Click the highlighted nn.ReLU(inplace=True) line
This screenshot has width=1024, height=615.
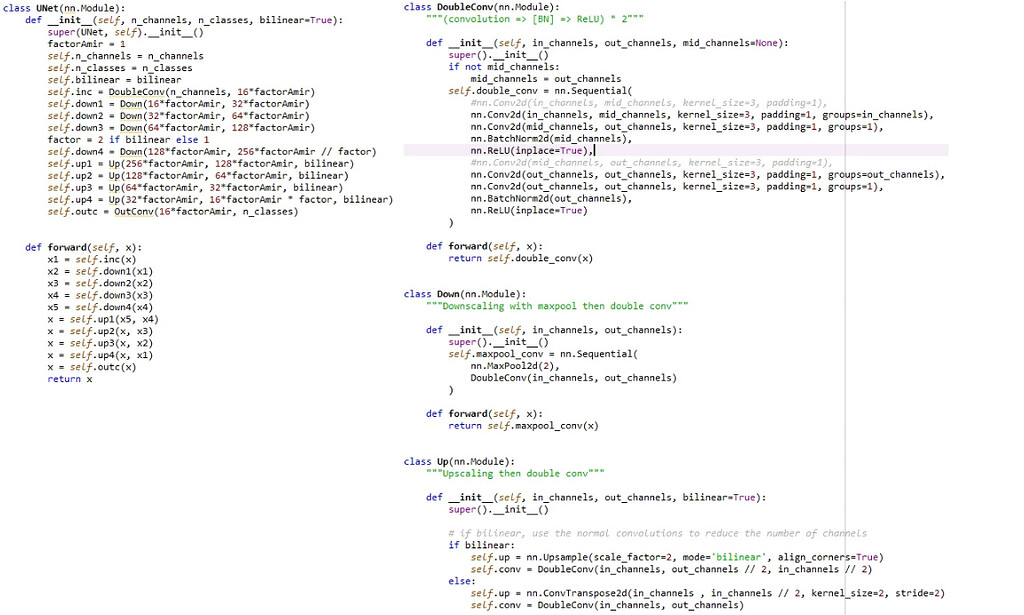click(x=531, y=151)
